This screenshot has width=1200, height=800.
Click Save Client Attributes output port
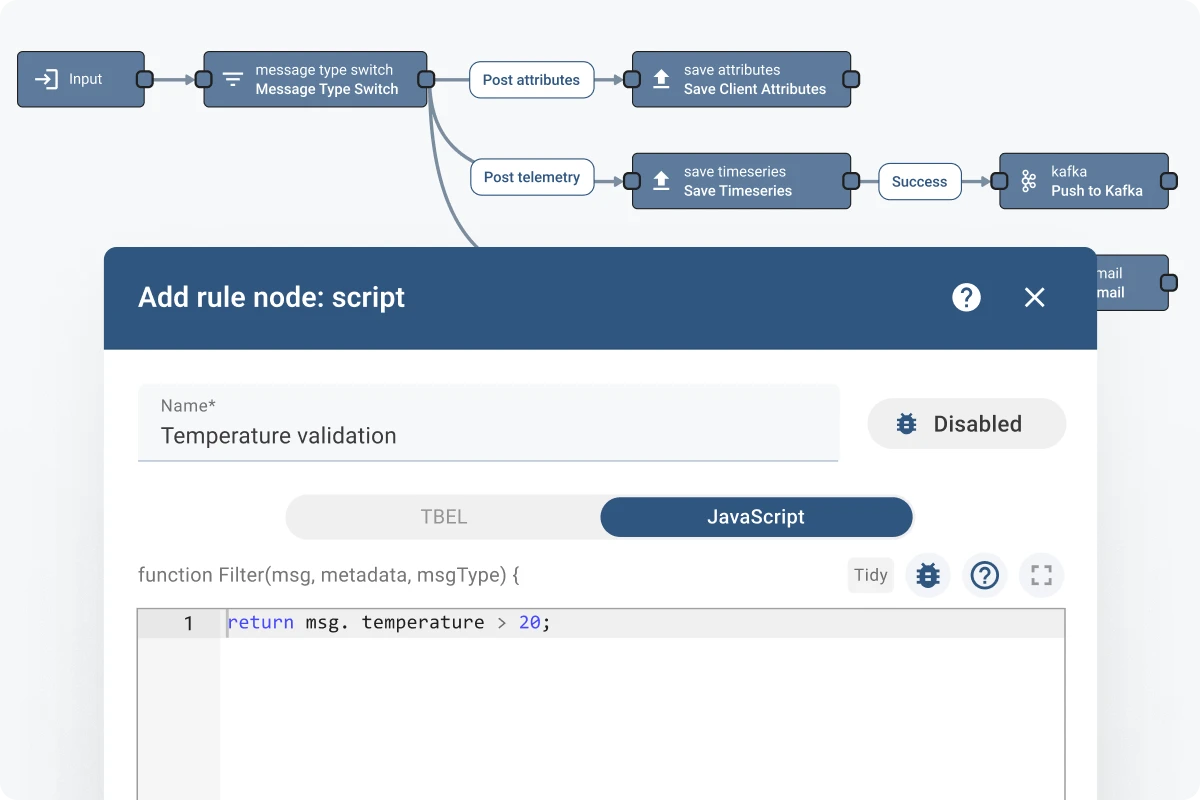point(851,79)
